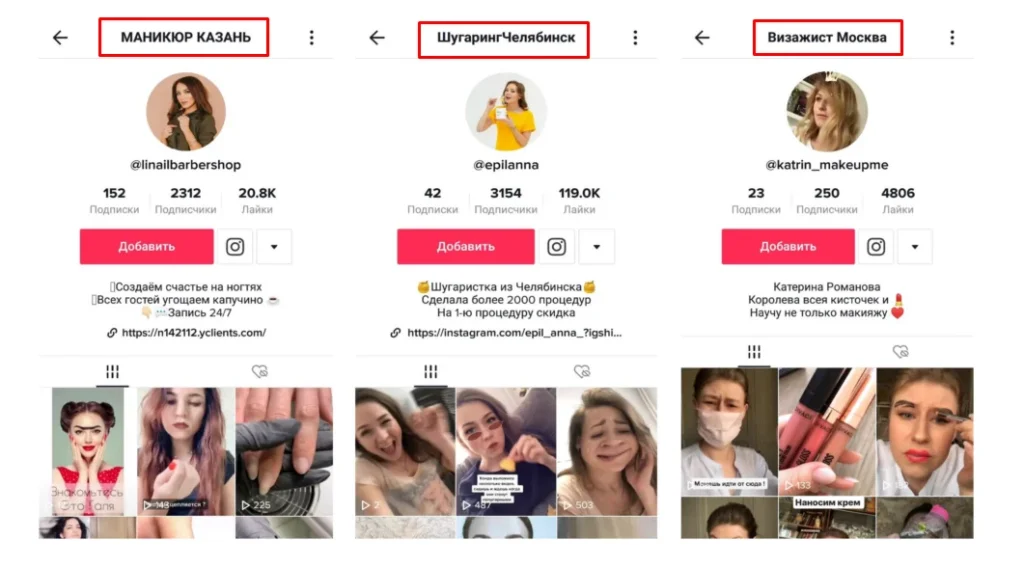Click Добавить button on МАНИКЮР КАЗАНЬ profile
This screenshot has width=1024, height=567.
(x=147, y=247)
